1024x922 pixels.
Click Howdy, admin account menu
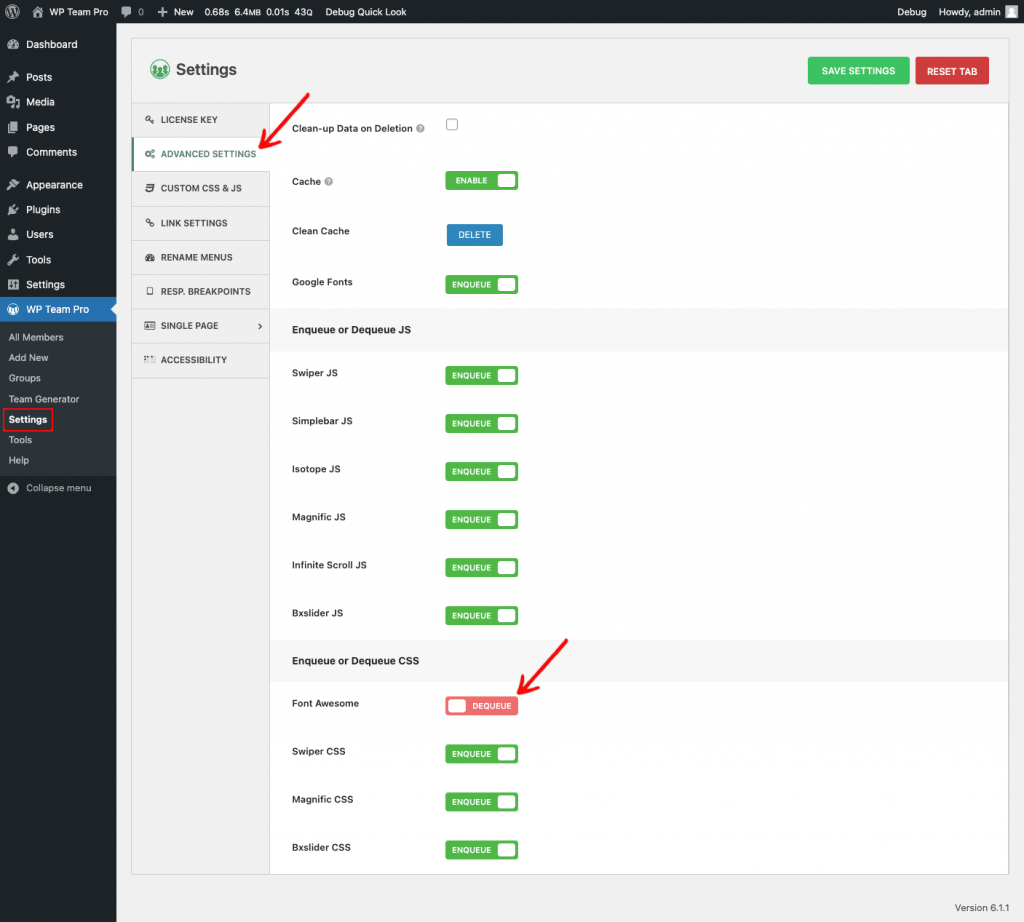[x=978, y=12]
